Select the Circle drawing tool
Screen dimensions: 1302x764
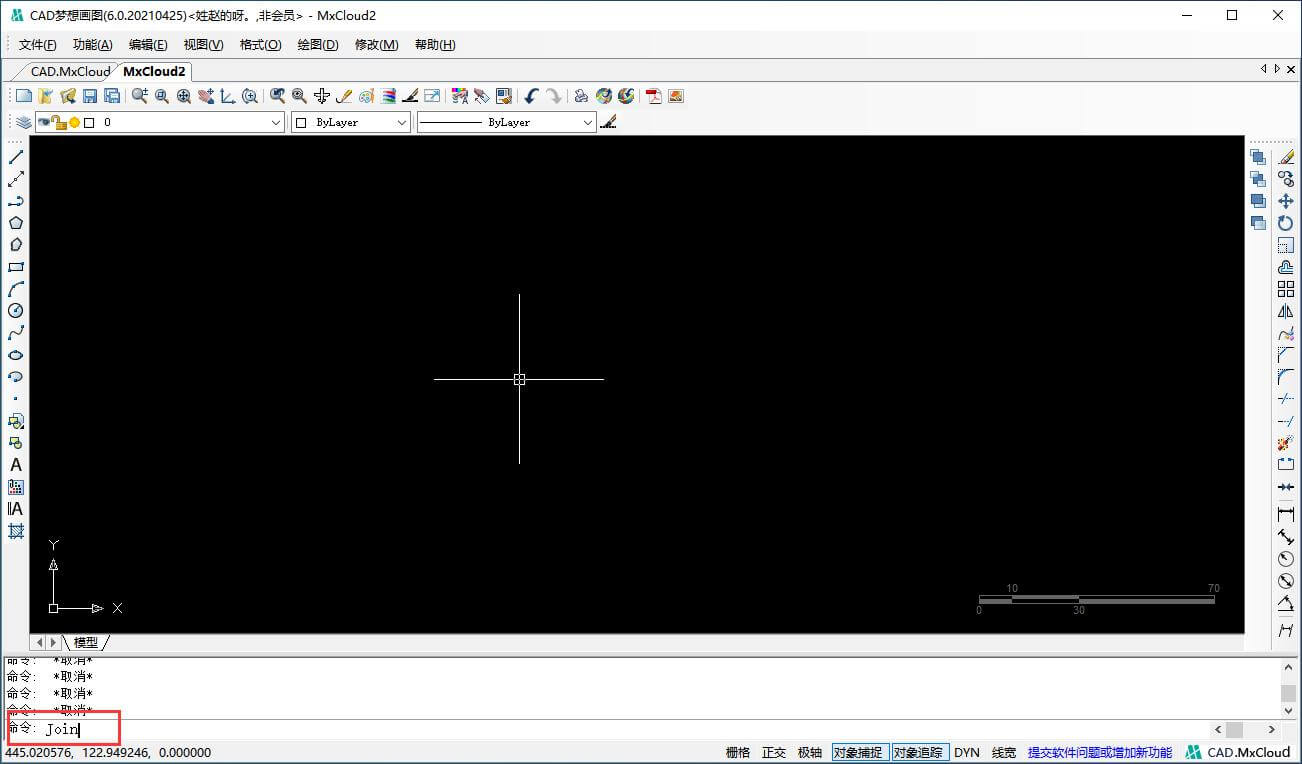(16, 311)
